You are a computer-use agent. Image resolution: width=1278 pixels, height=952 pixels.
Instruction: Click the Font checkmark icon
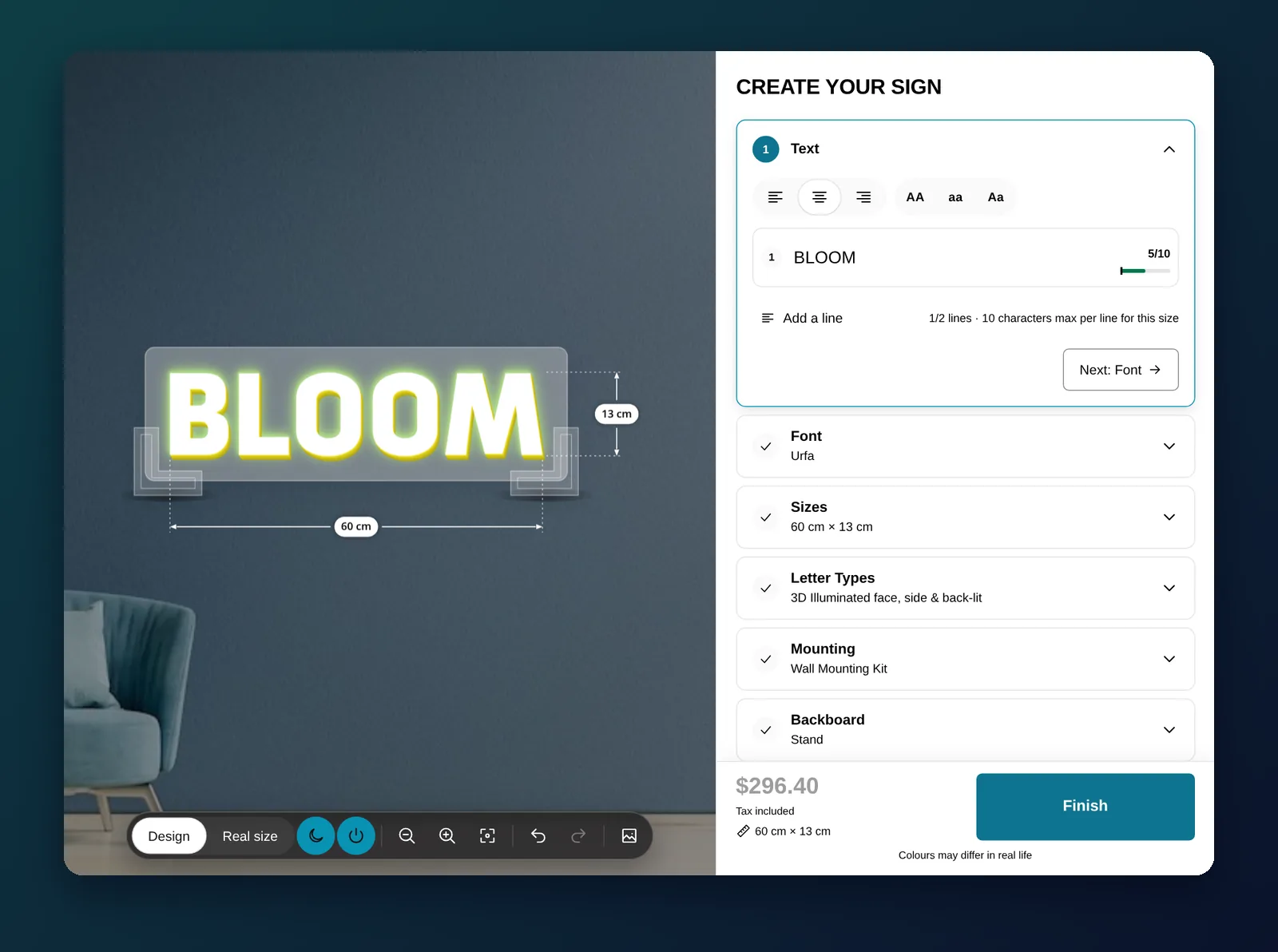click(x=766, y=446)
